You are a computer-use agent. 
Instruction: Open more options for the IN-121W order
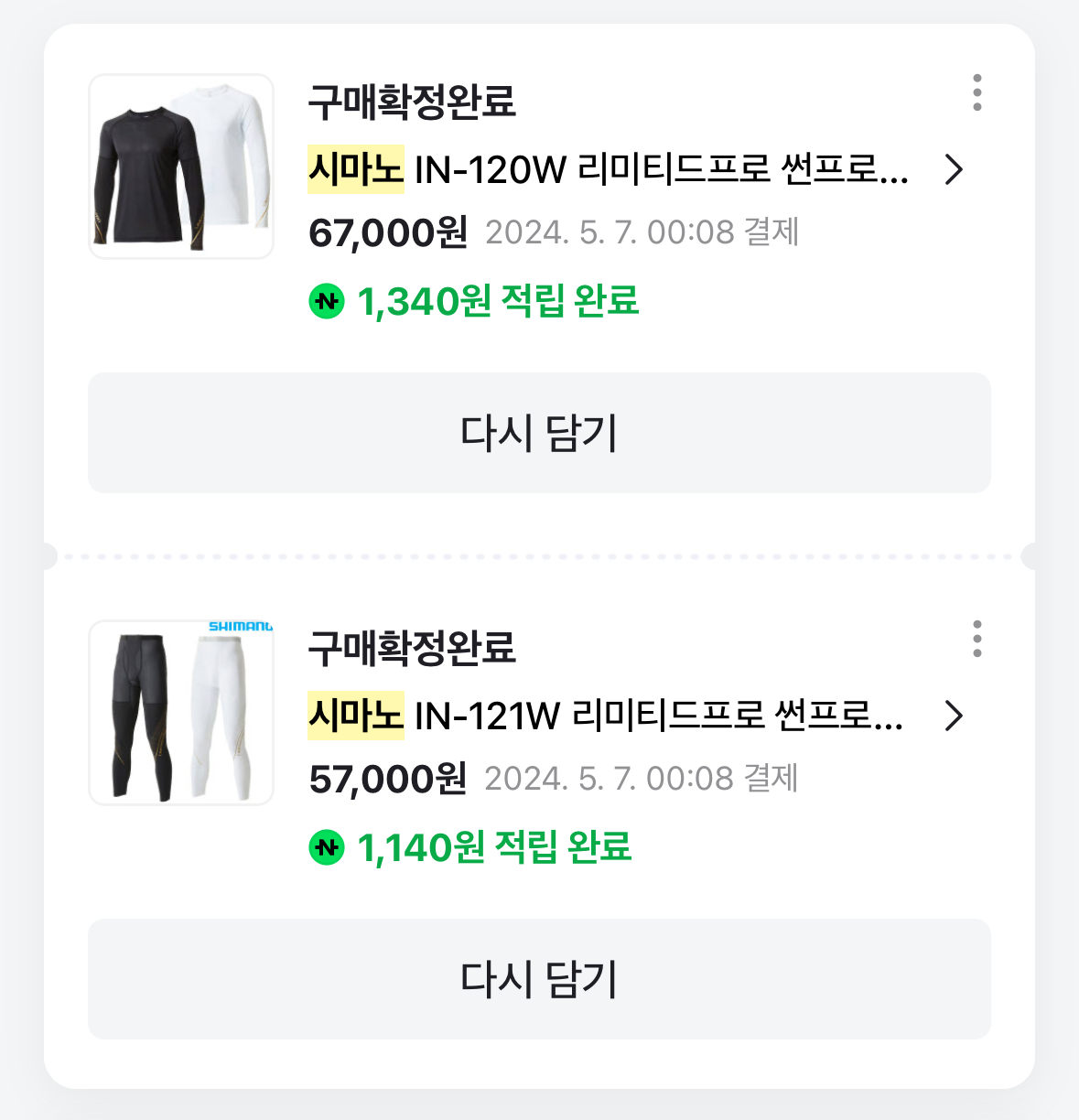(976, 639)
